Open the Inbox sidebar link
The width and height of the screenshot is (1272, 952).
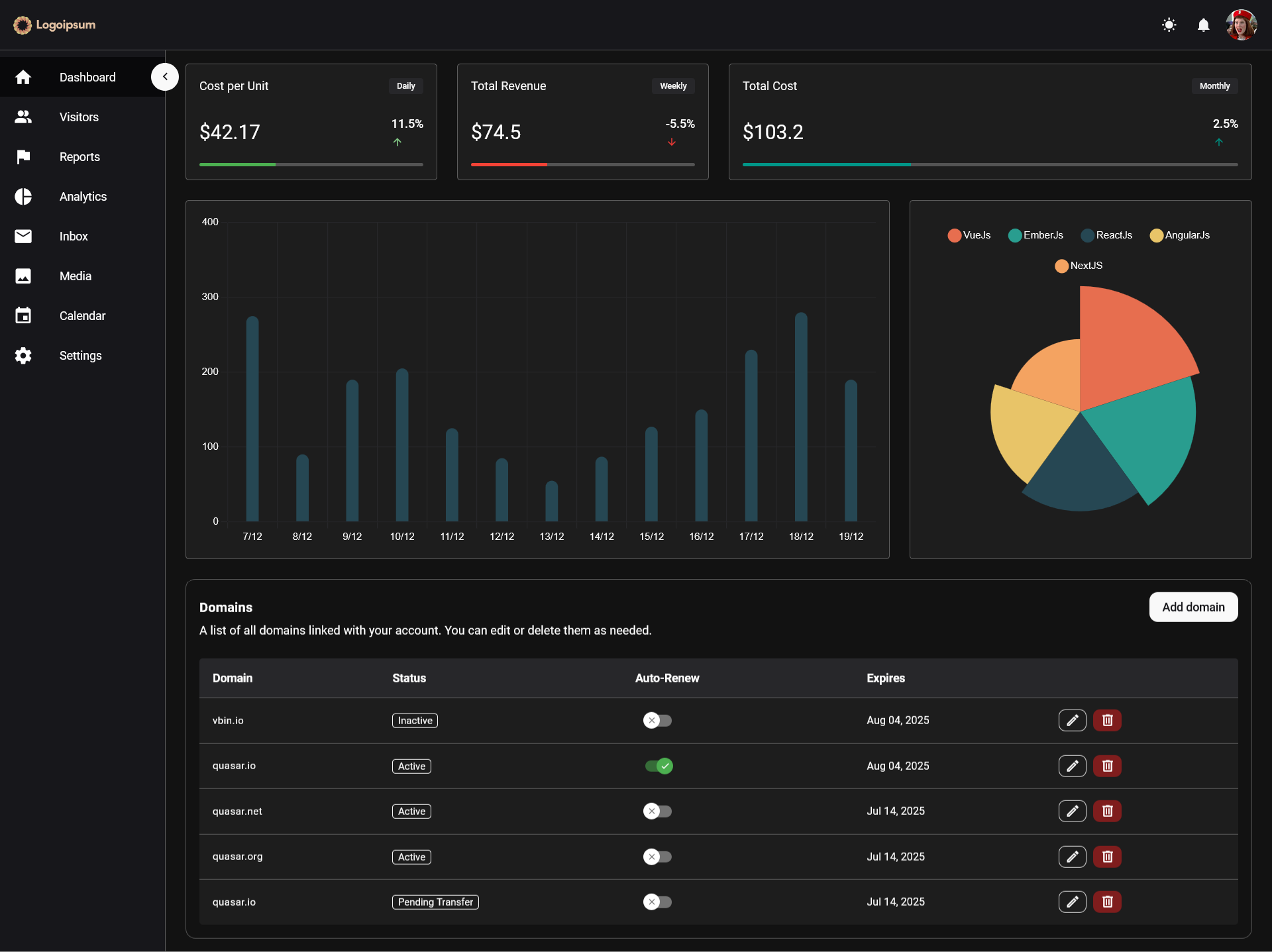click(x=74, y=237)
